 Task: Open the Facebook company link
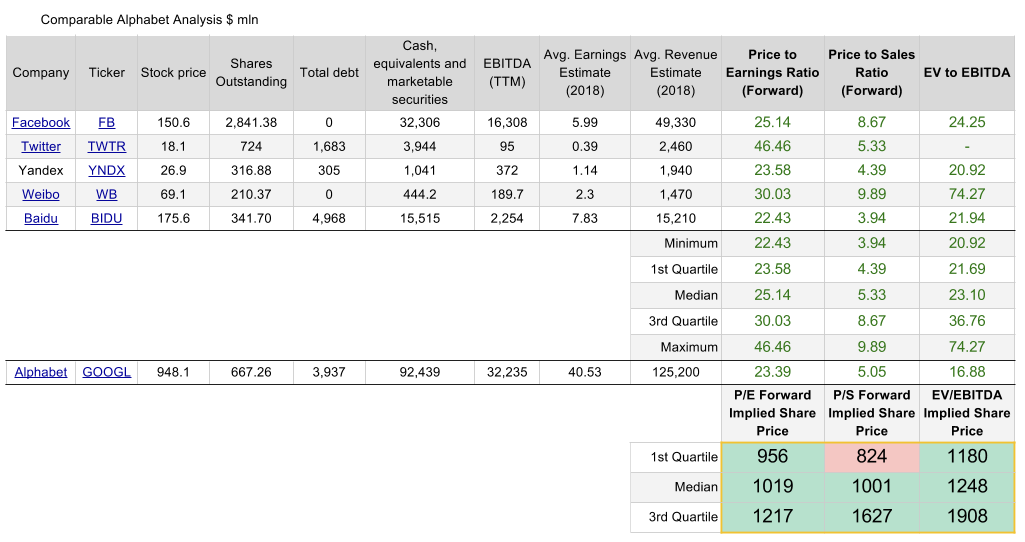(x=41, y=122)
